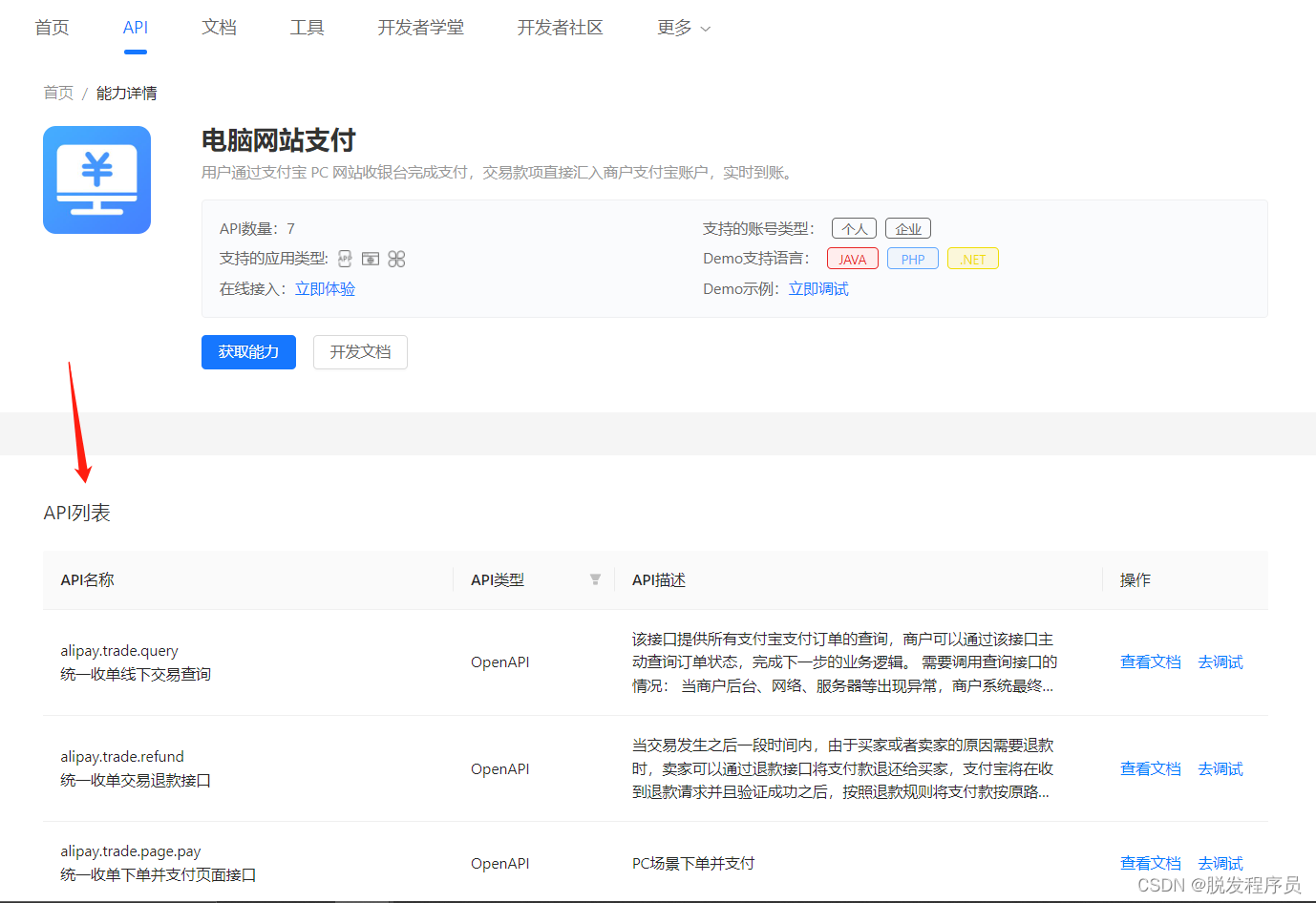Click the 统一收单下单并支付页面接口 text
This screenshot has height=903, width=1316.
point(159,874)
